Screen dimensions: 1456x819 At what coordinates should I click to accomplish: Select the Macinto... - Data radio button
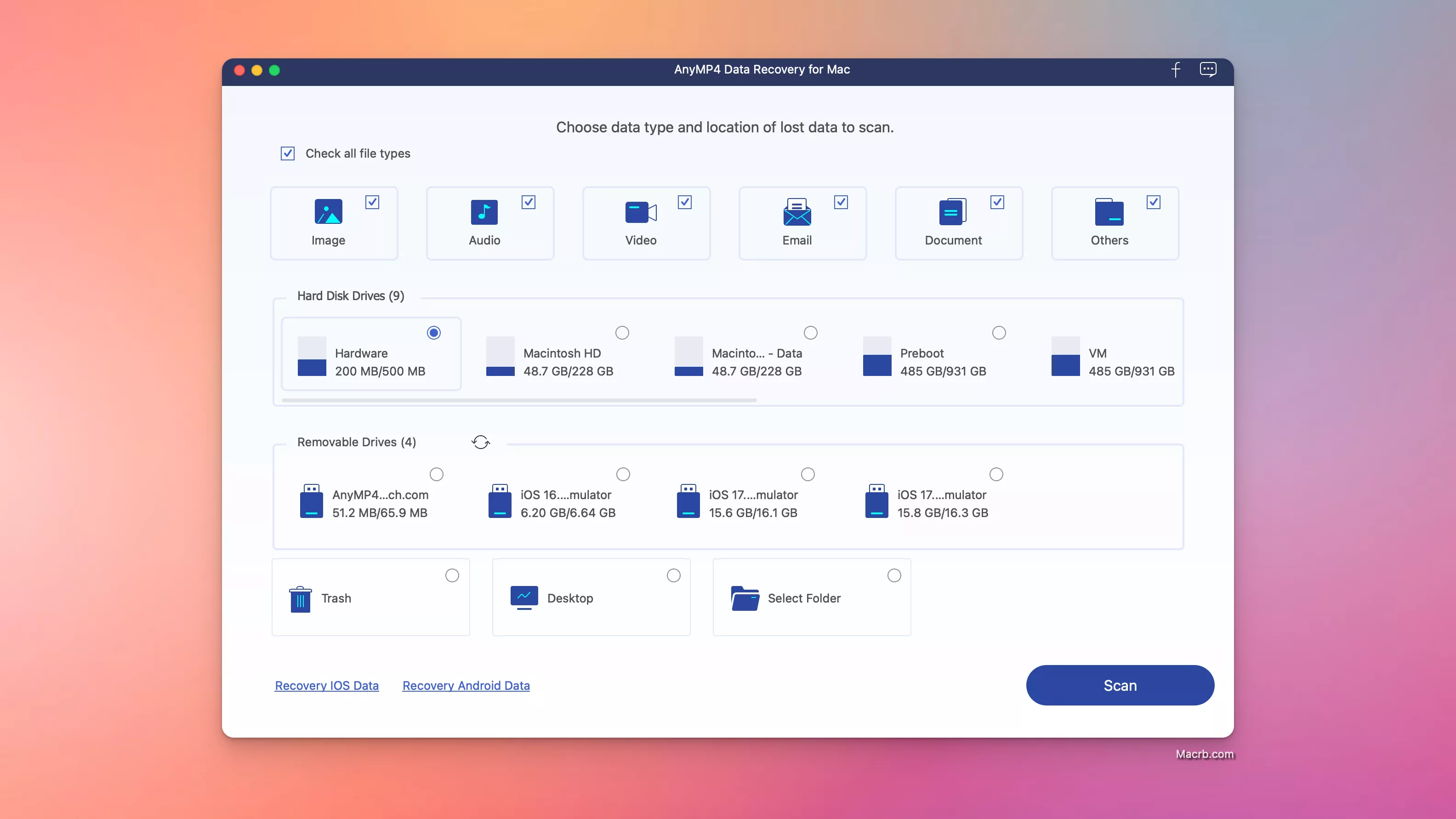point(811,333)
